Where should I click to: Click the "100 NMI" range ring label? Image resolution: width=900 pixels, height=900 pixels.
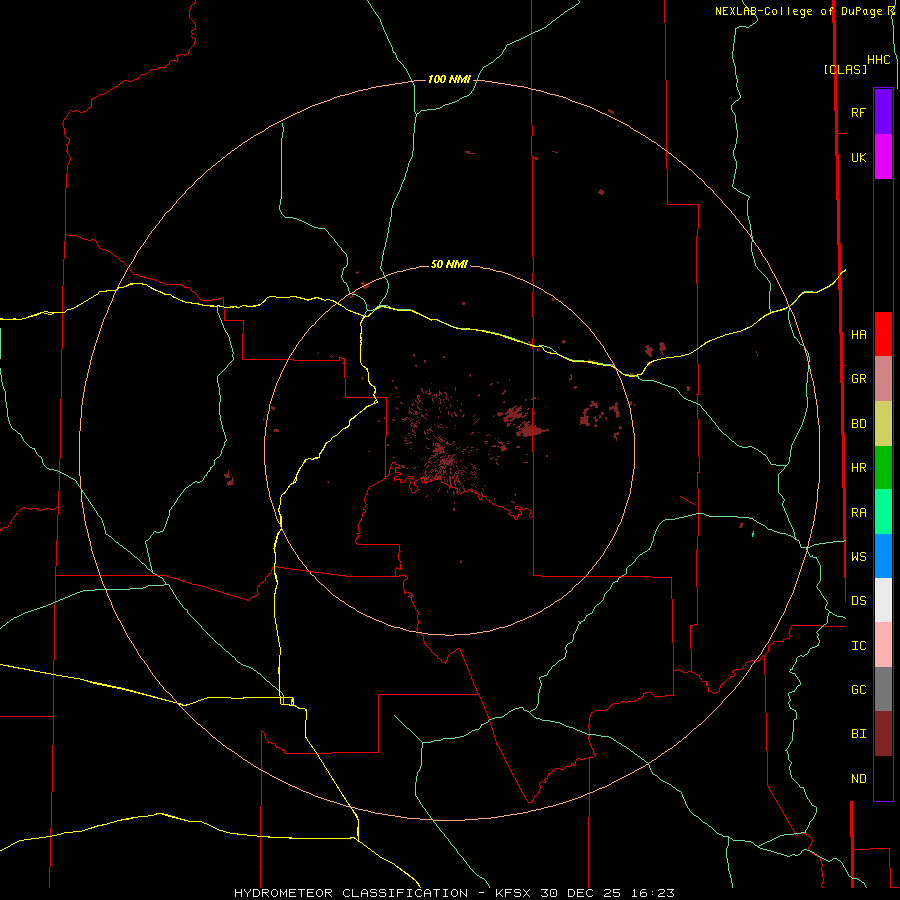click(449, 79)
